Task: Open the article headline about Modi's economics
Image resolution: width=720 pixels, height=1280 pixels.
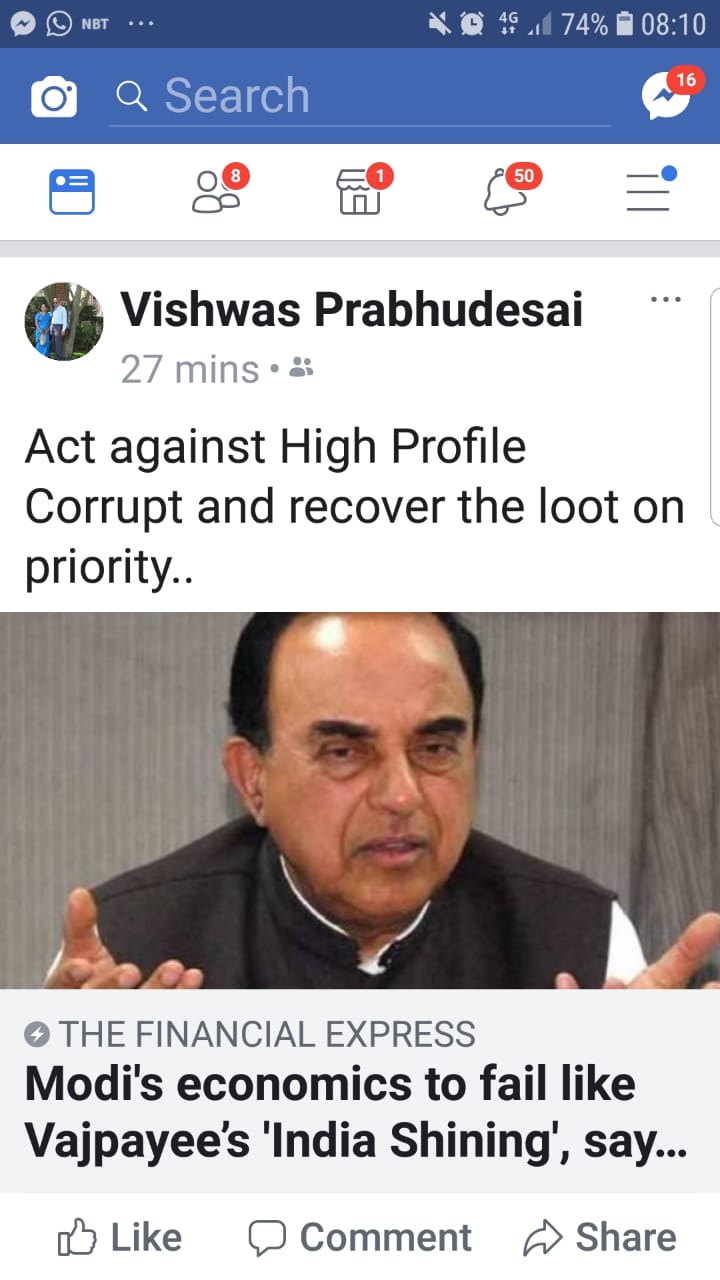Action: [356, 1112]
